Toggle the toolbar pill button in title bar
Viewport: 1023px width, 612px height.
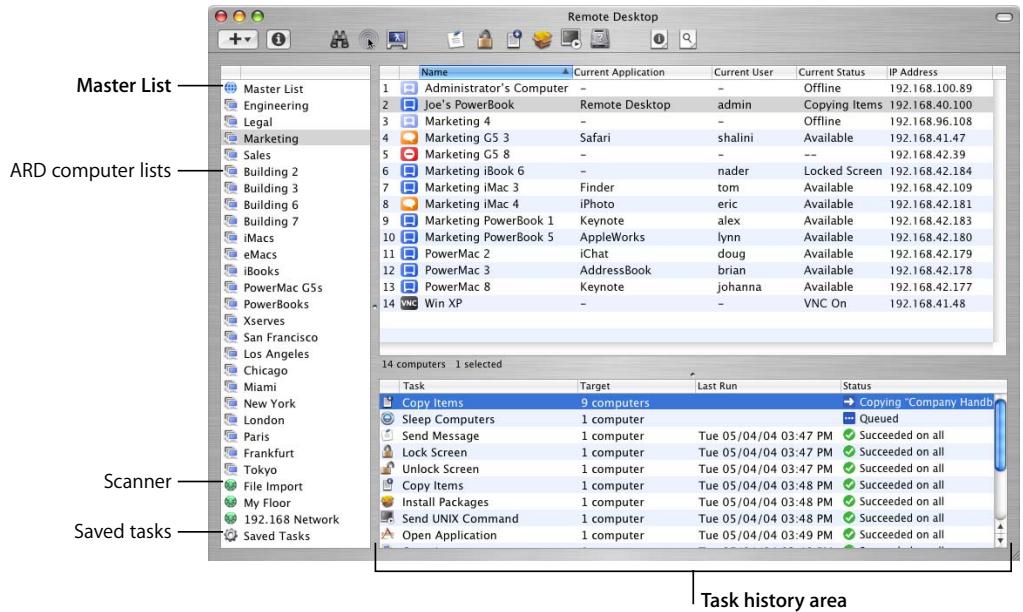pos(1004,17)
